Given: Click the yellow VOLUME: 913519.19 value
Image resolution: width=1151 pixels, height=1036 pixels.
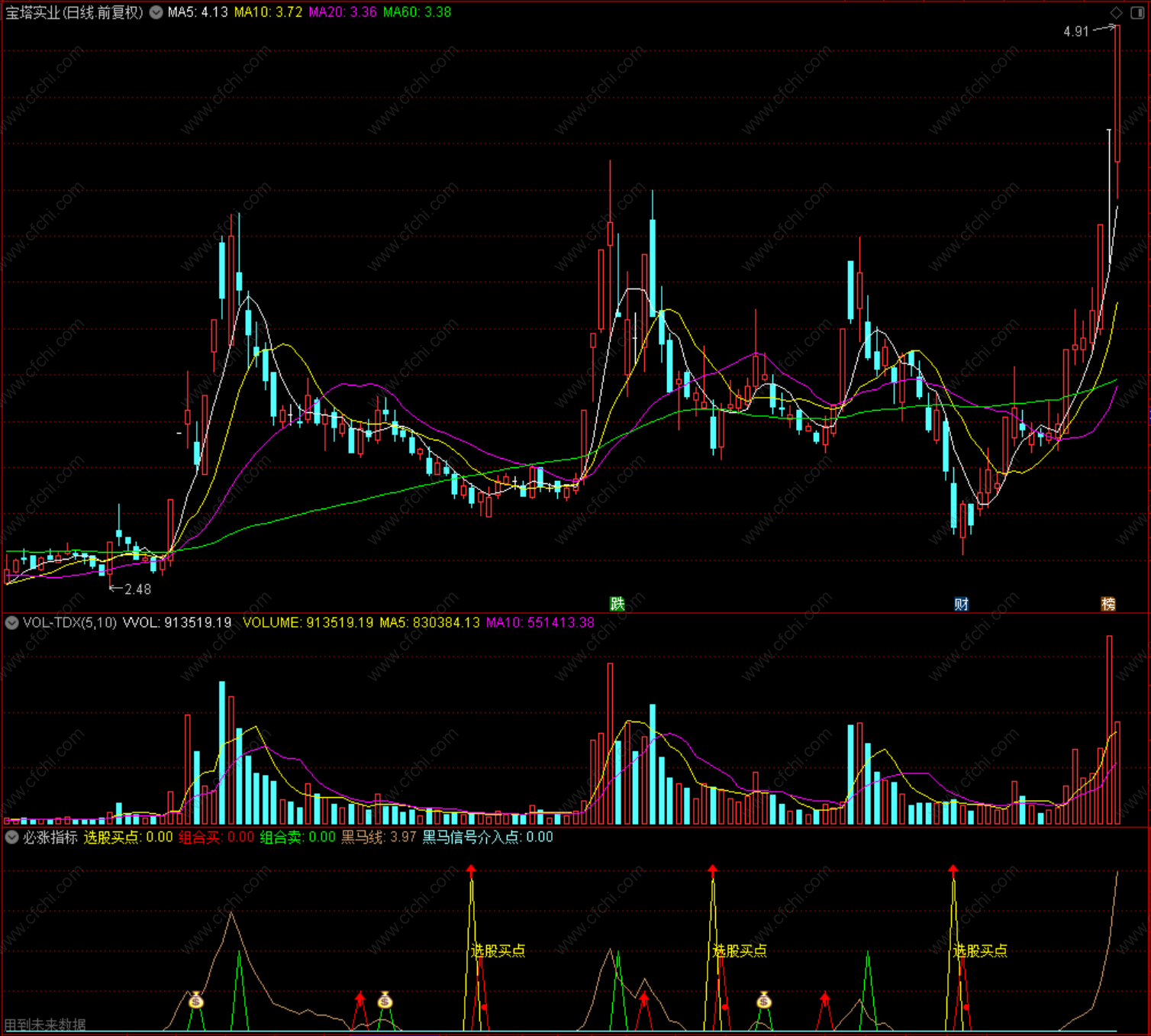Looking at the screenshot, I should tap(308, 623).
